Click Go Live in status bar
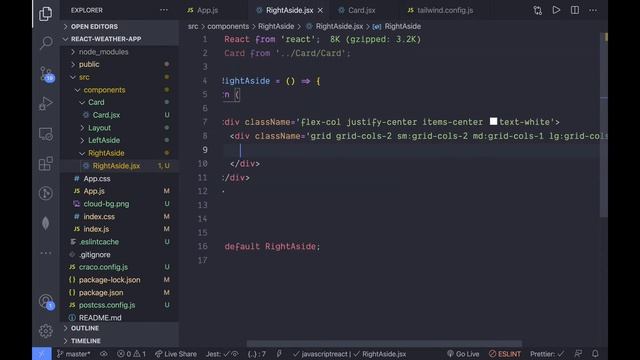The image size is (640, 360). click(463, 354)
